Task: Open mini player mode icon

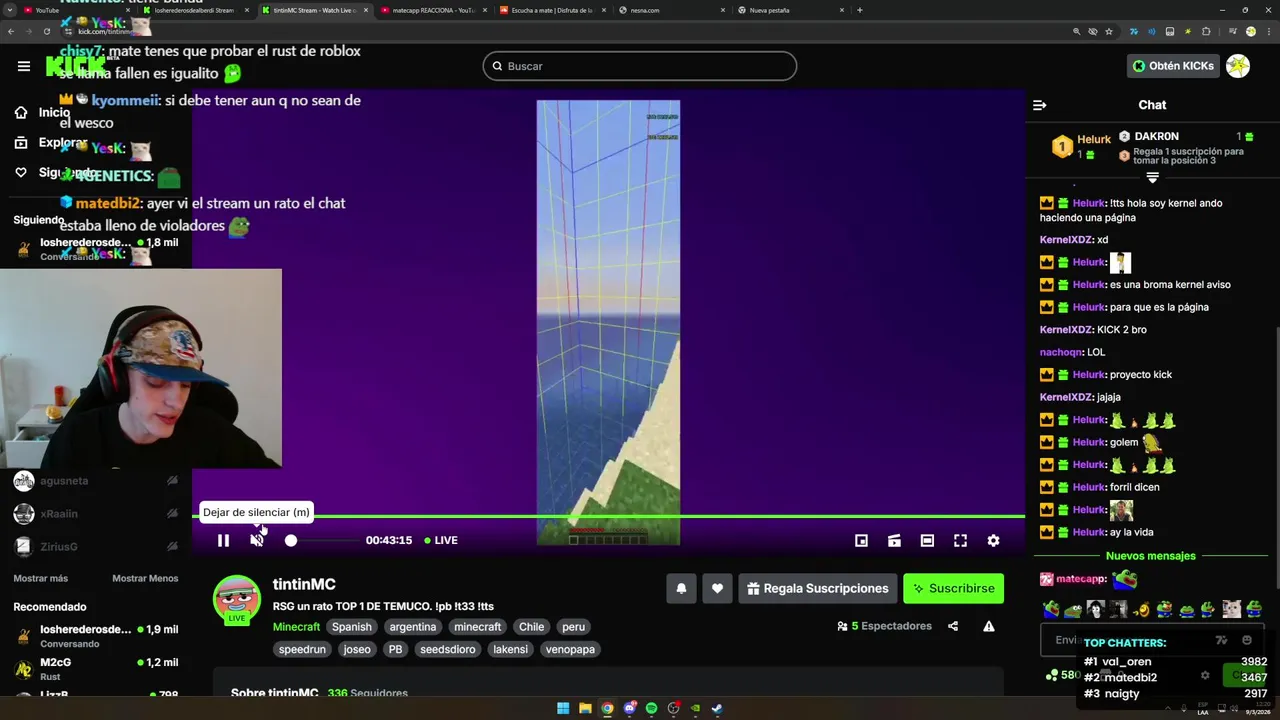Action: (x=861, y=540)
